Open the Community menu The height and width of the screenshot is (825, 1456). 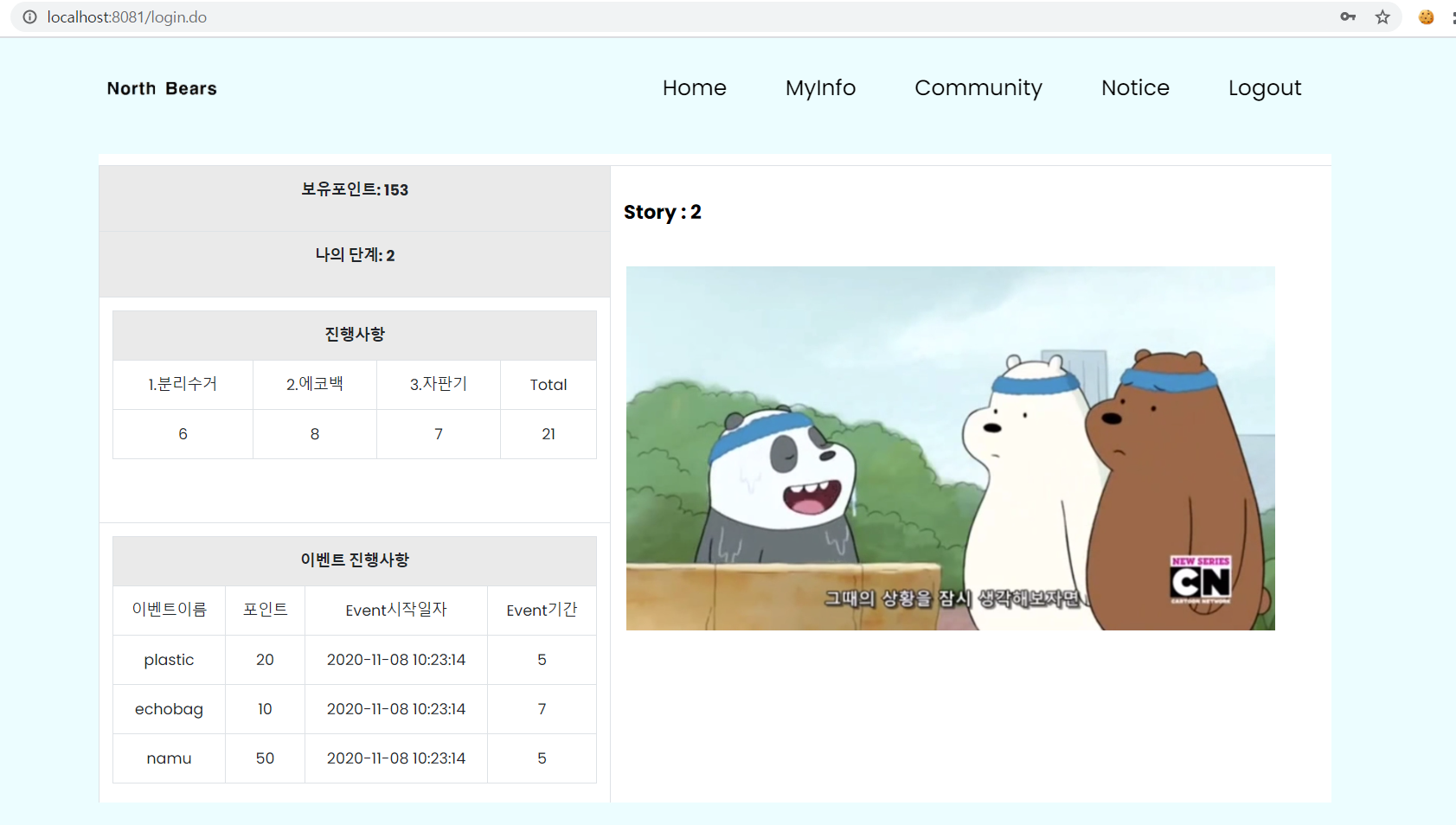(x=978, y=88)
